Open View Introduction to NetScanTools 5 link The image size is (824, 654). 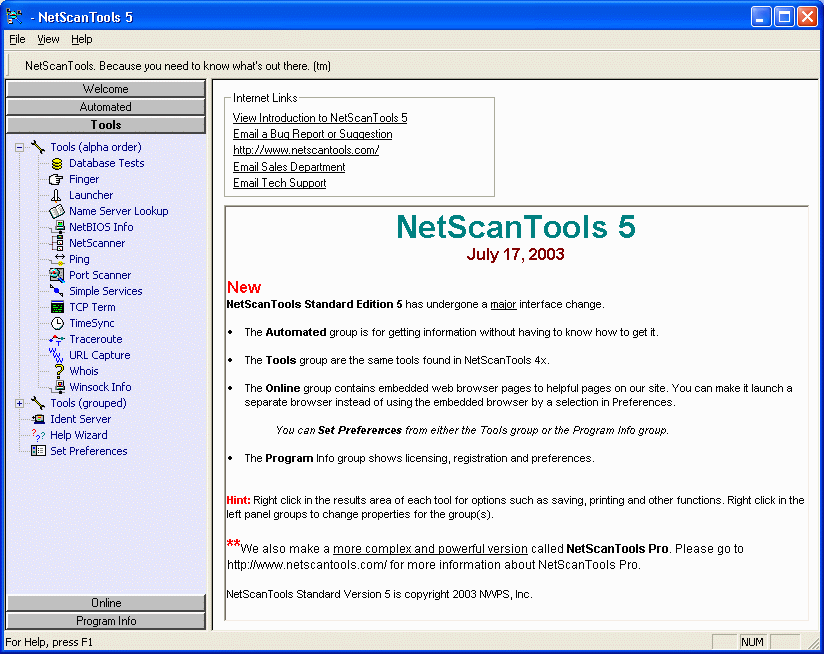point(320,118)
